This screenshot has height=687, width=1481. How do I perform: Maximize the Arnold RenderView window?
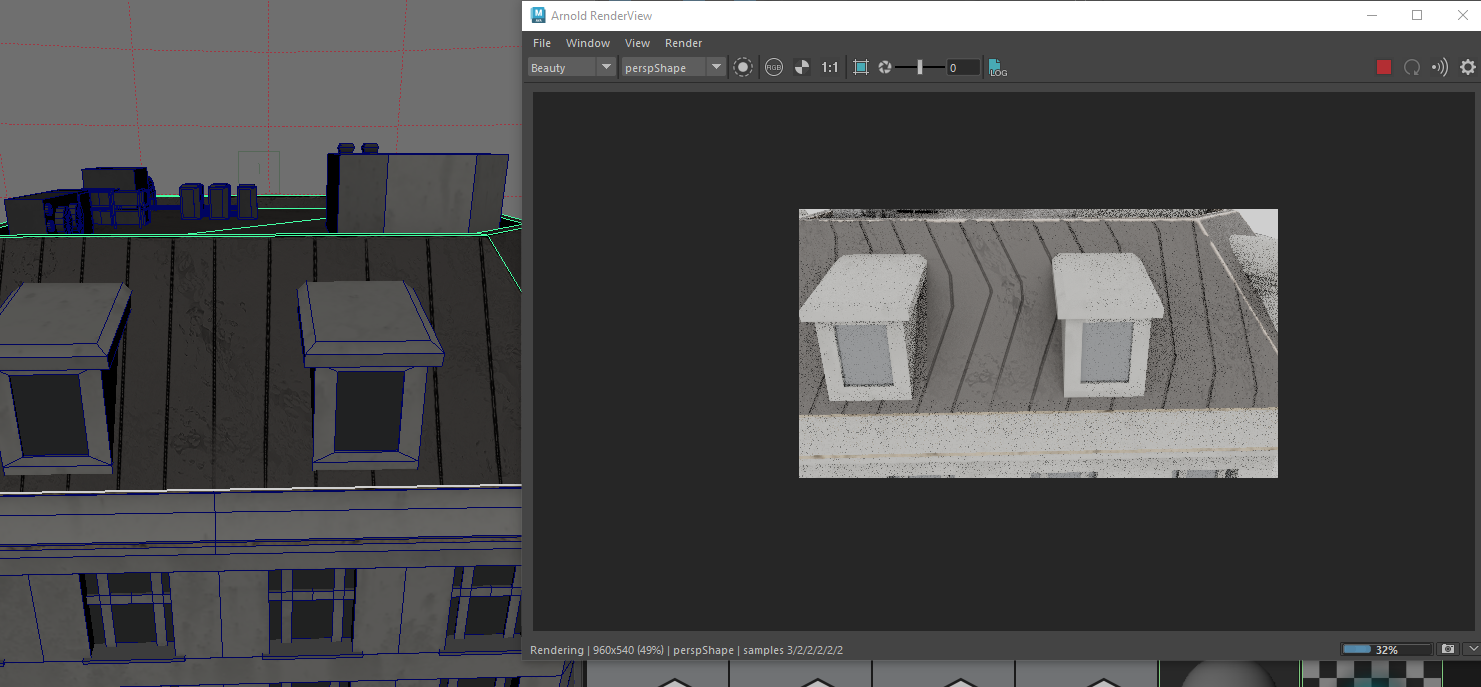(x=1417, y=15)
